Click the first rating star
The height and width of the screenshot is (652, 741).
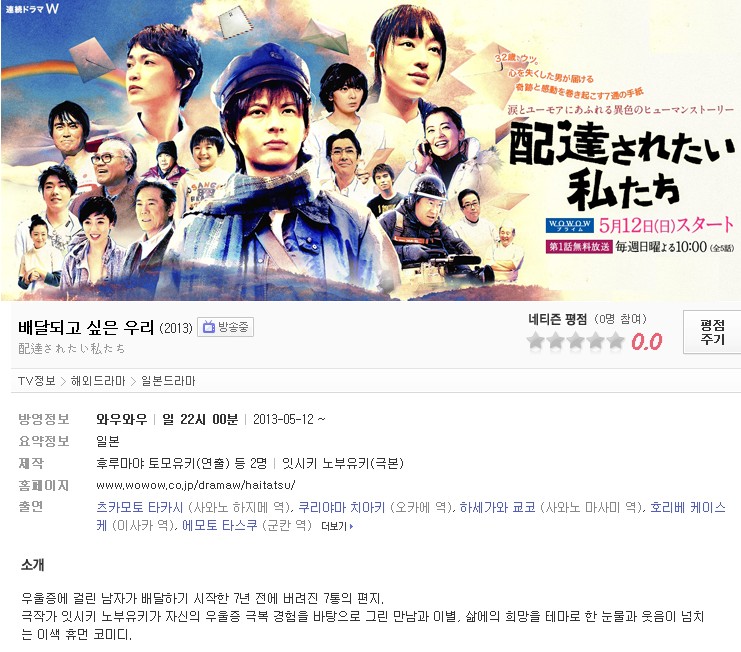[535, 340]
